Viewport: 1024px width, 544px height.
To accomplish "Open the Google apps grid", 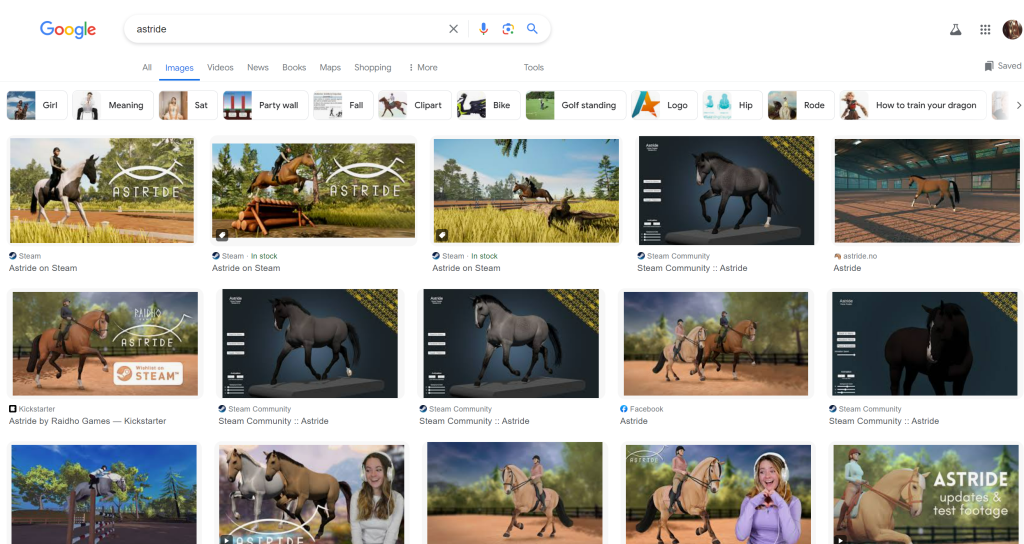I will [985, 30].
